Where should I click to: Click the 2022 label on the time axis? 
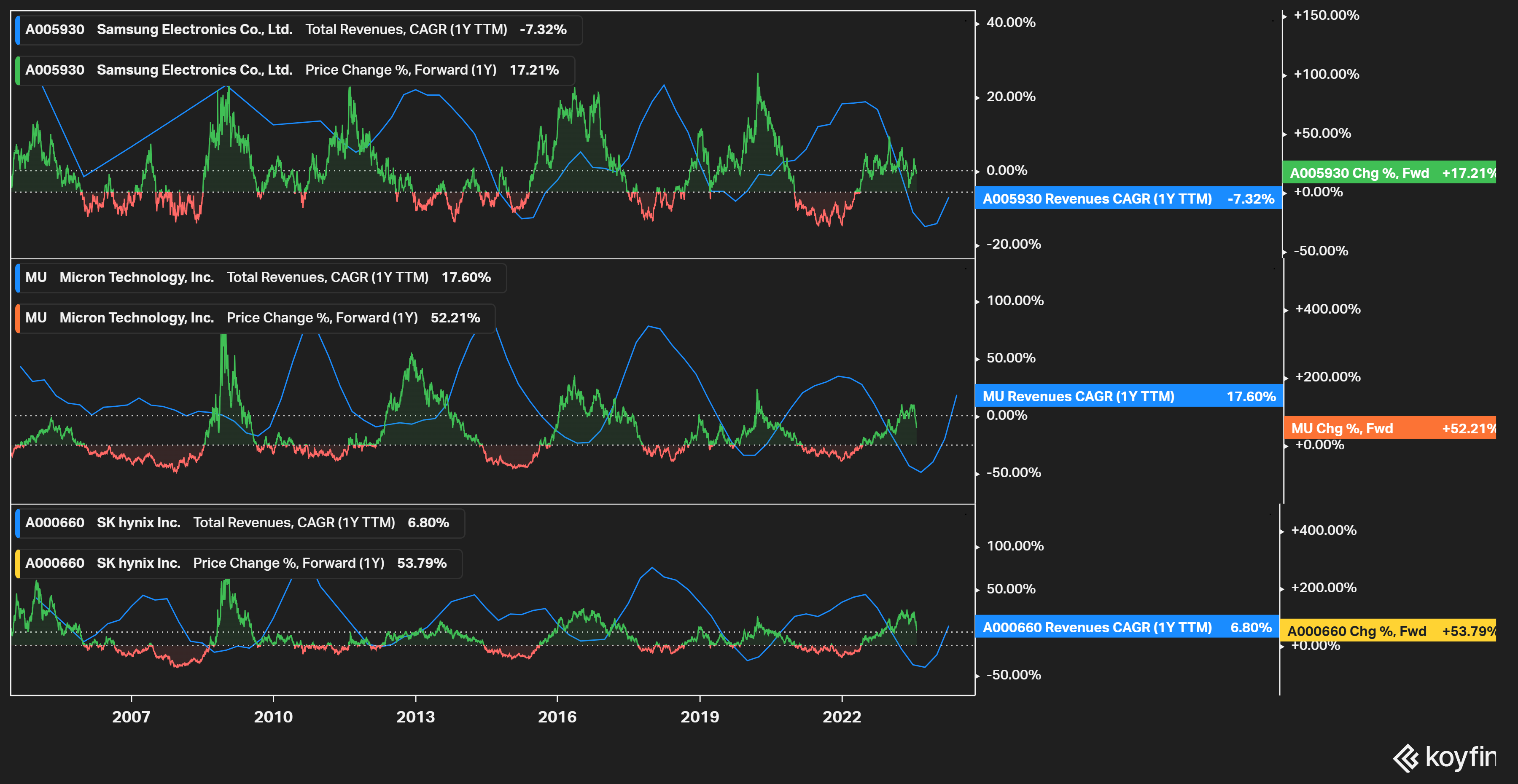tap(842, 717)
